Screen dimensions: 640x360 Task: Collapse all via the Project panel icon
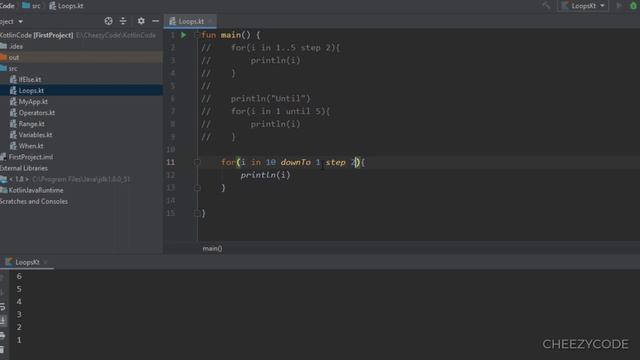pyautogui.click(x=123, y=21)
